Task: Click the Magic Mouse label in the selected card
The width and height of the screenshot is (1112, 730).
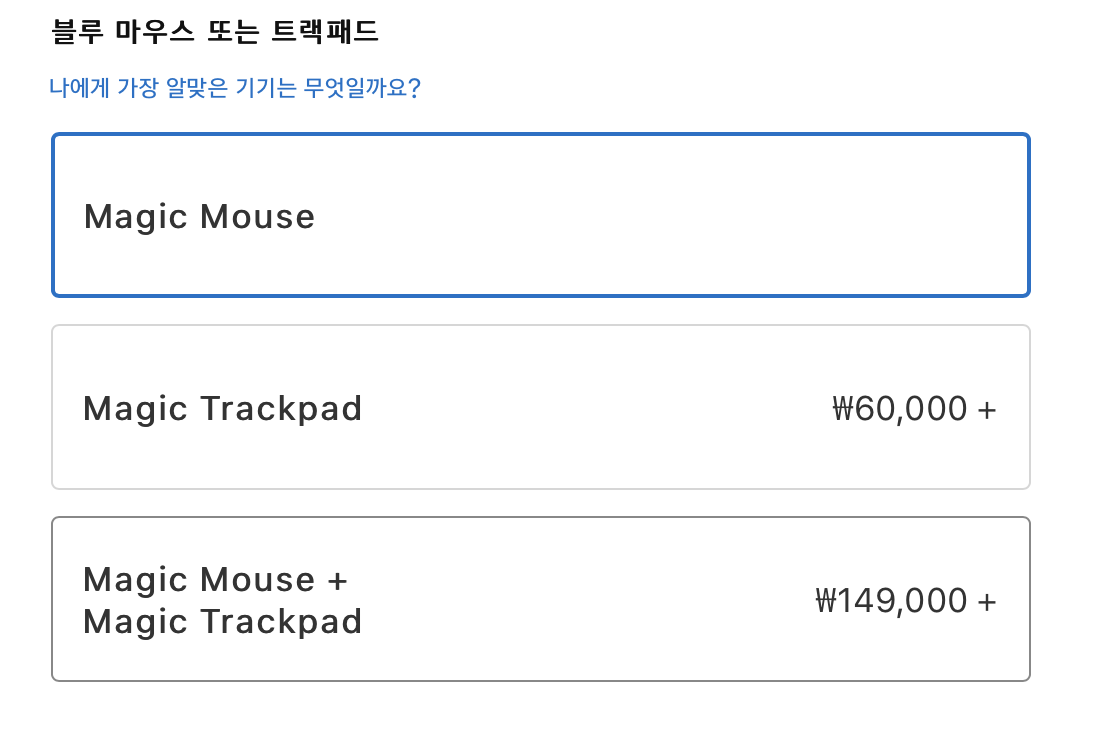Action: pos(199,217)
